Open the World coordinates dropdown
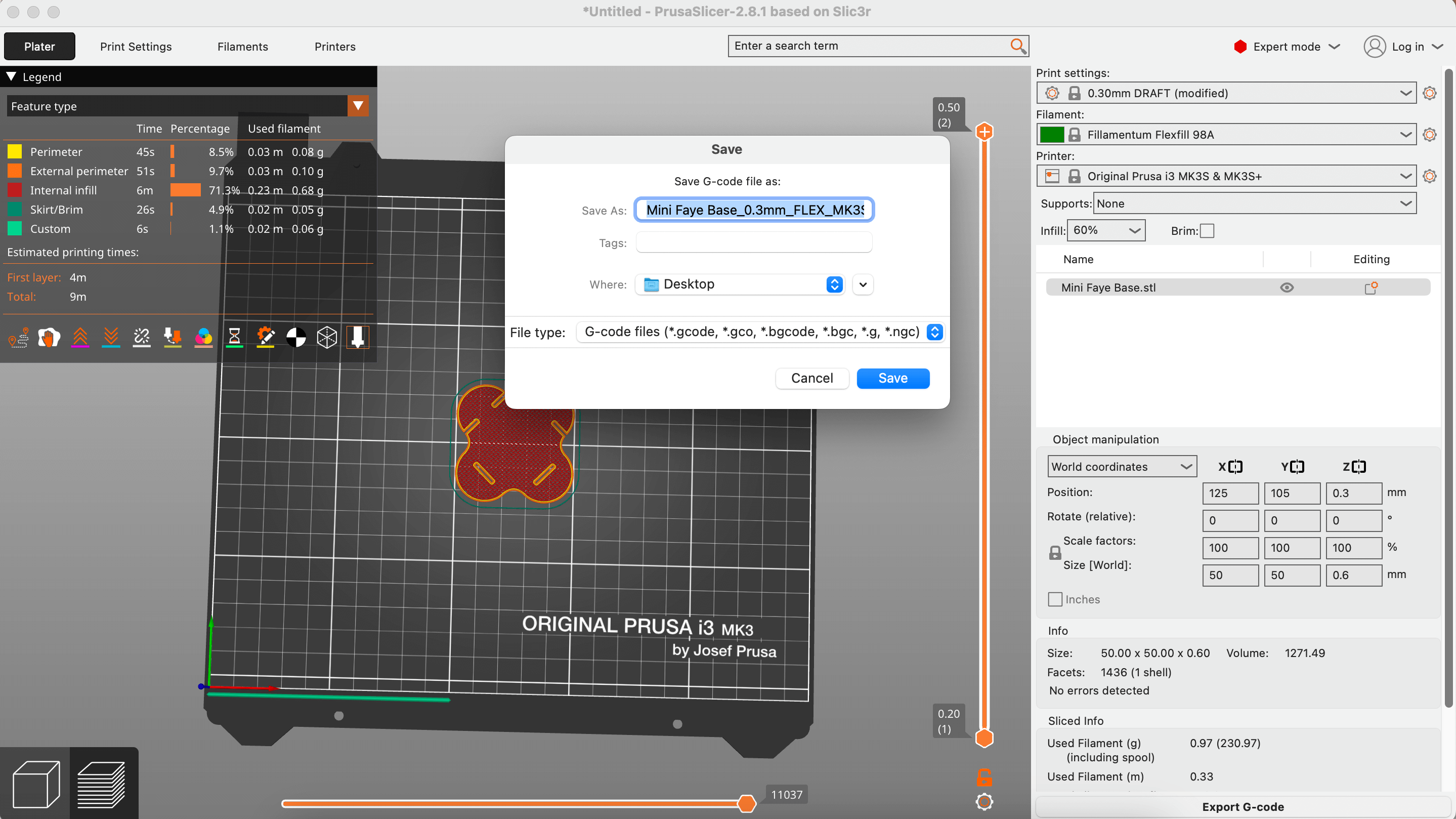The image size is (1456, 819). 1122,467
